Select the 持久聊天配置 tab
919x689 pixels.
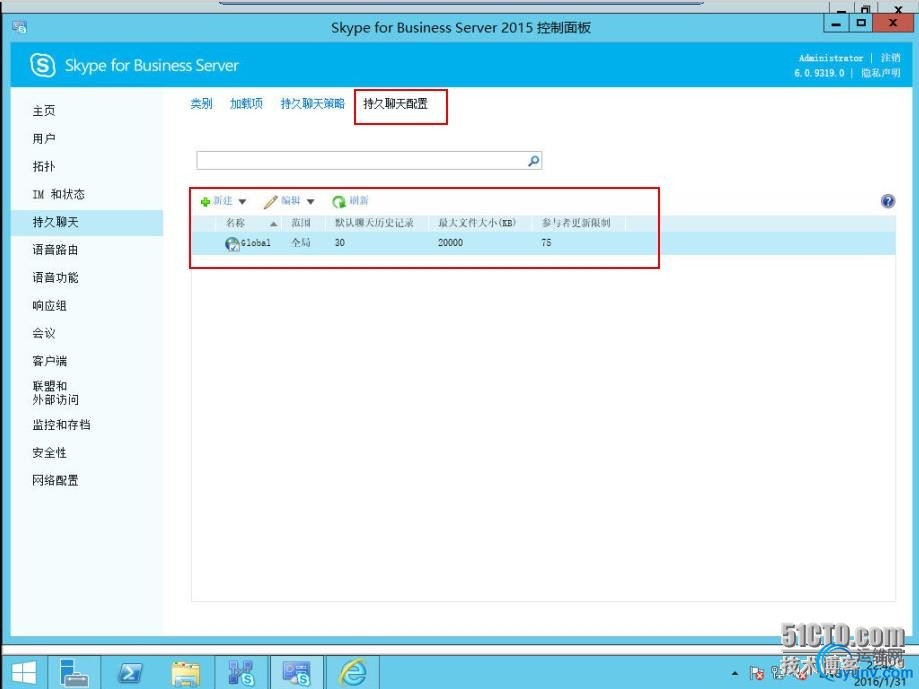(396, 104)
